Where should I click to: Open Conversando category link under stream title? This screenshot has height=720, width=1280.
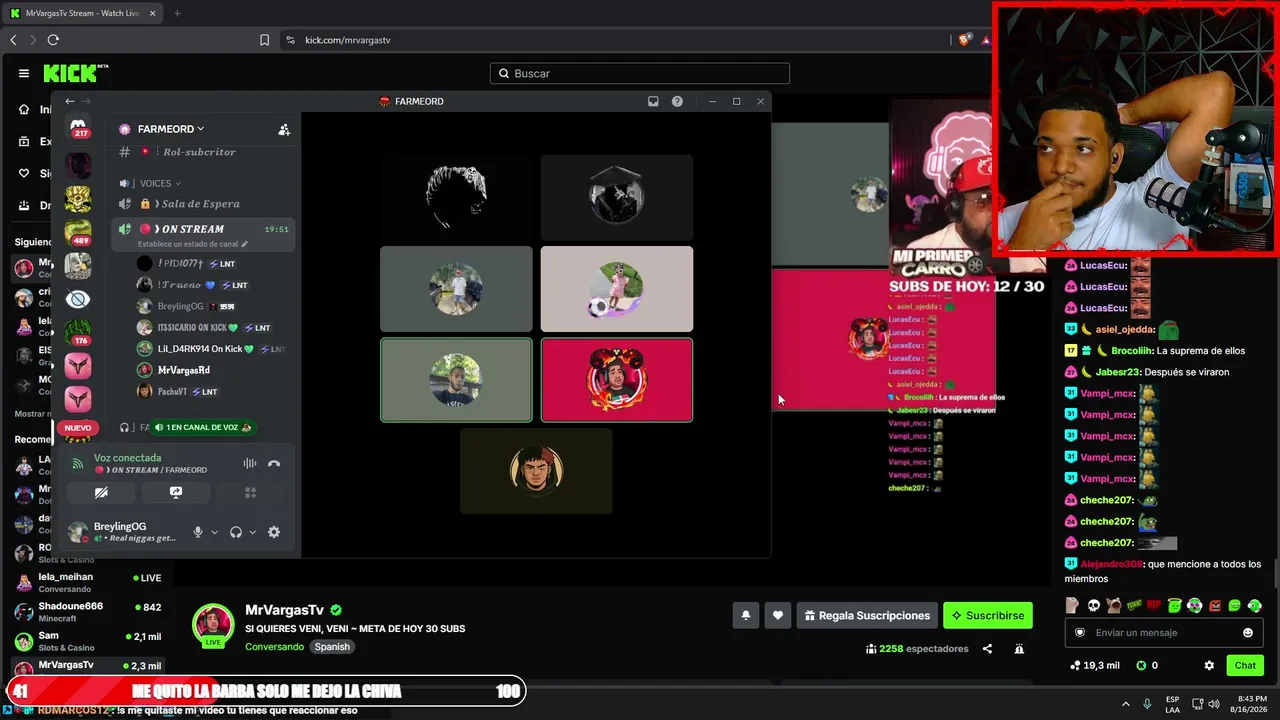(274, 647)
